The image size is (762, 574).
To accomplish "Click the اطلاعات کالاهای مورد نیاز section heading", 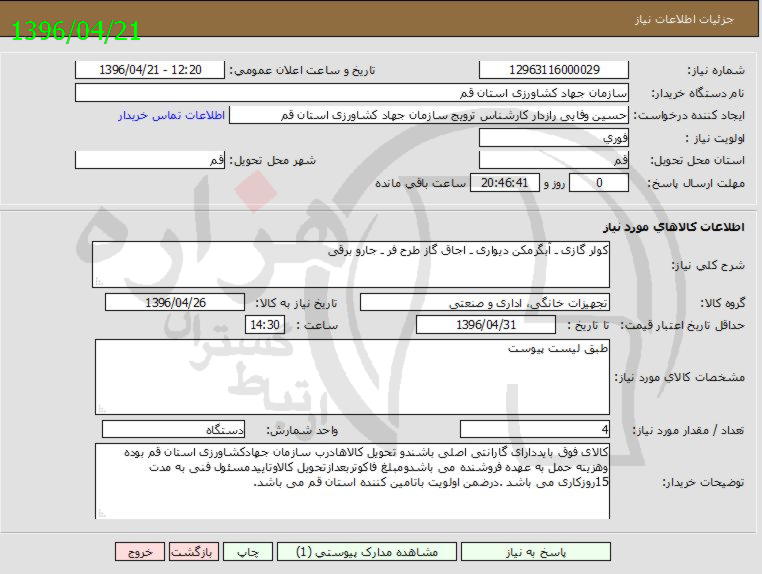I will click(x=674, y=227).
